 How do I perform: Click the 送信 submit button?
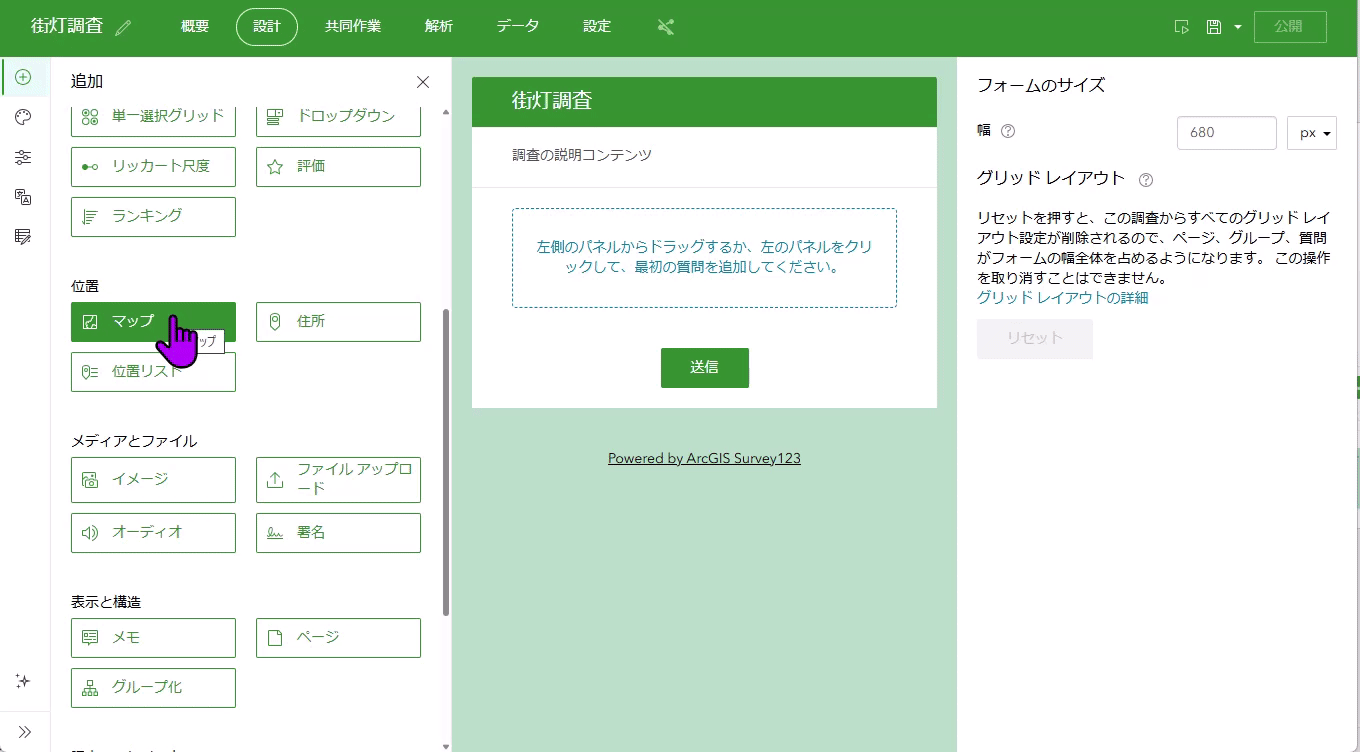pyautogui.click(x=704, y=367)
